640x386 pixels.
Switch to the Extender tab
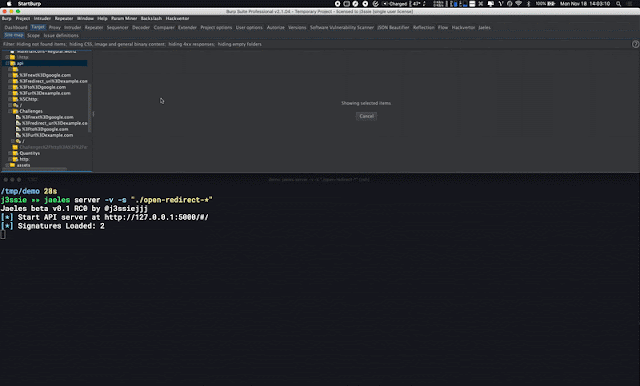pyautogui.click(x=187, y=27)
